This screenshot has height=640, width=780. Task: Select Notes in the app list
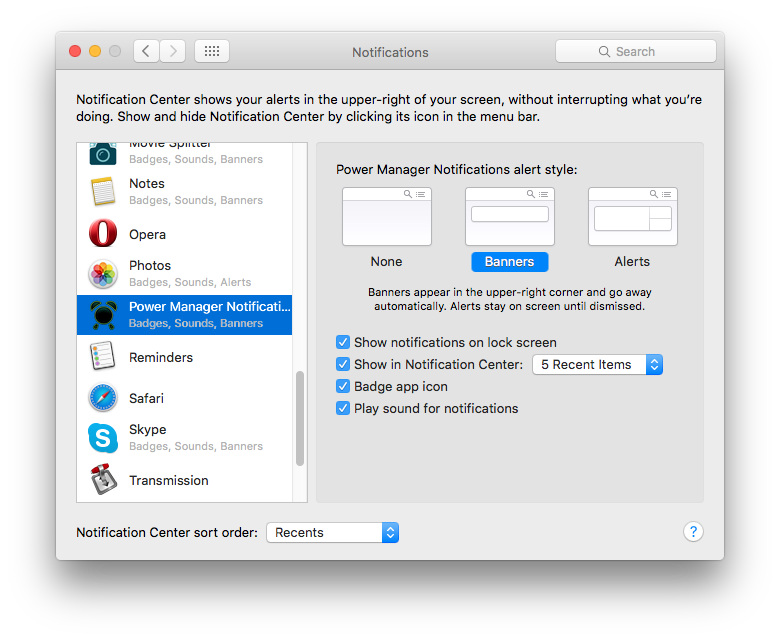[185, 191]
